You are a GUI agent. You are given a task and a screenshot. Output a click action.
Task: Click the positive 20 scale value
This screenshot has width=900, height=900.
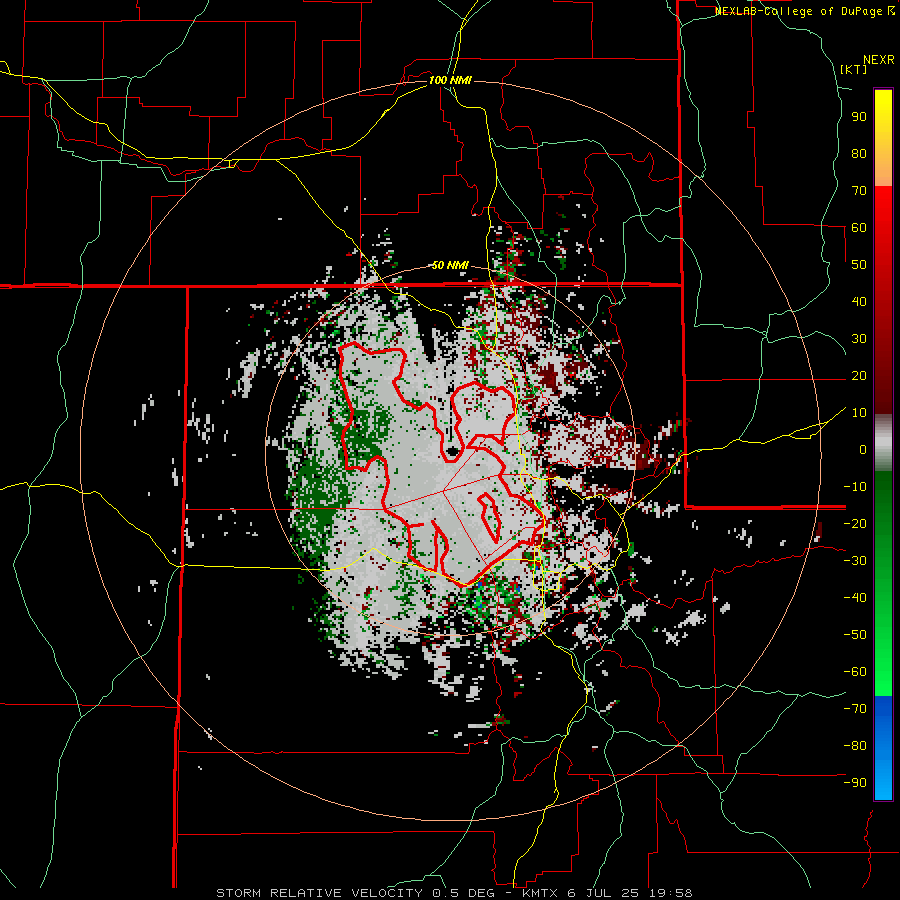coord(859,376)
